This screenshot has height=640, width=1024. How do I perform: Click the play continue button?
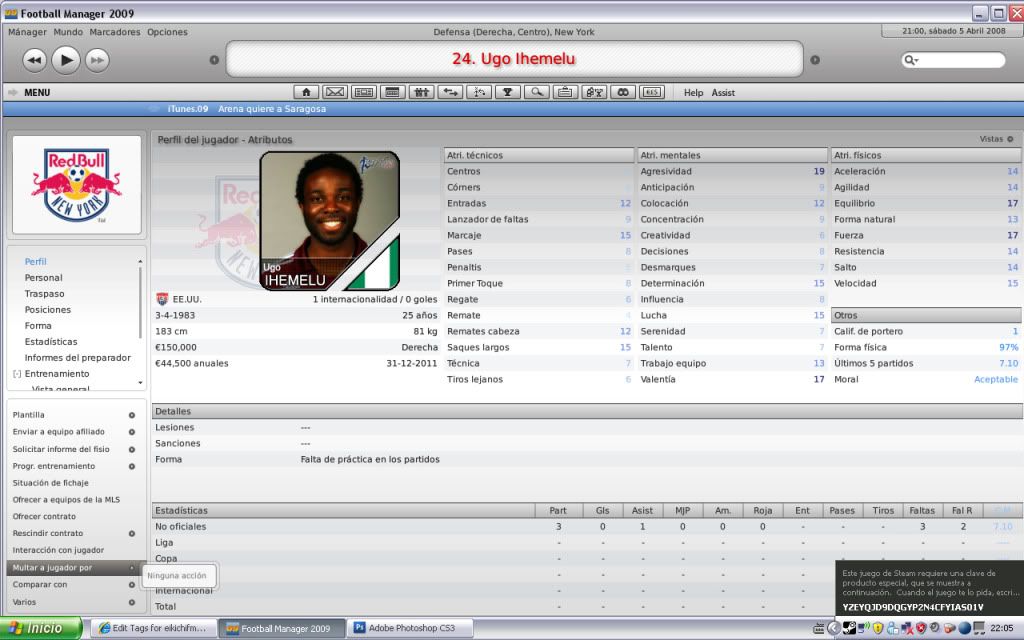tap(66, 60)
